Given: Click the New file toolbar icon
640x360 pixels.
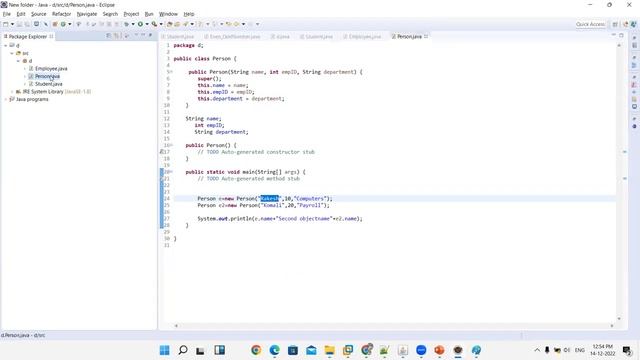Looking at the screenshot, I should [6, 24].
